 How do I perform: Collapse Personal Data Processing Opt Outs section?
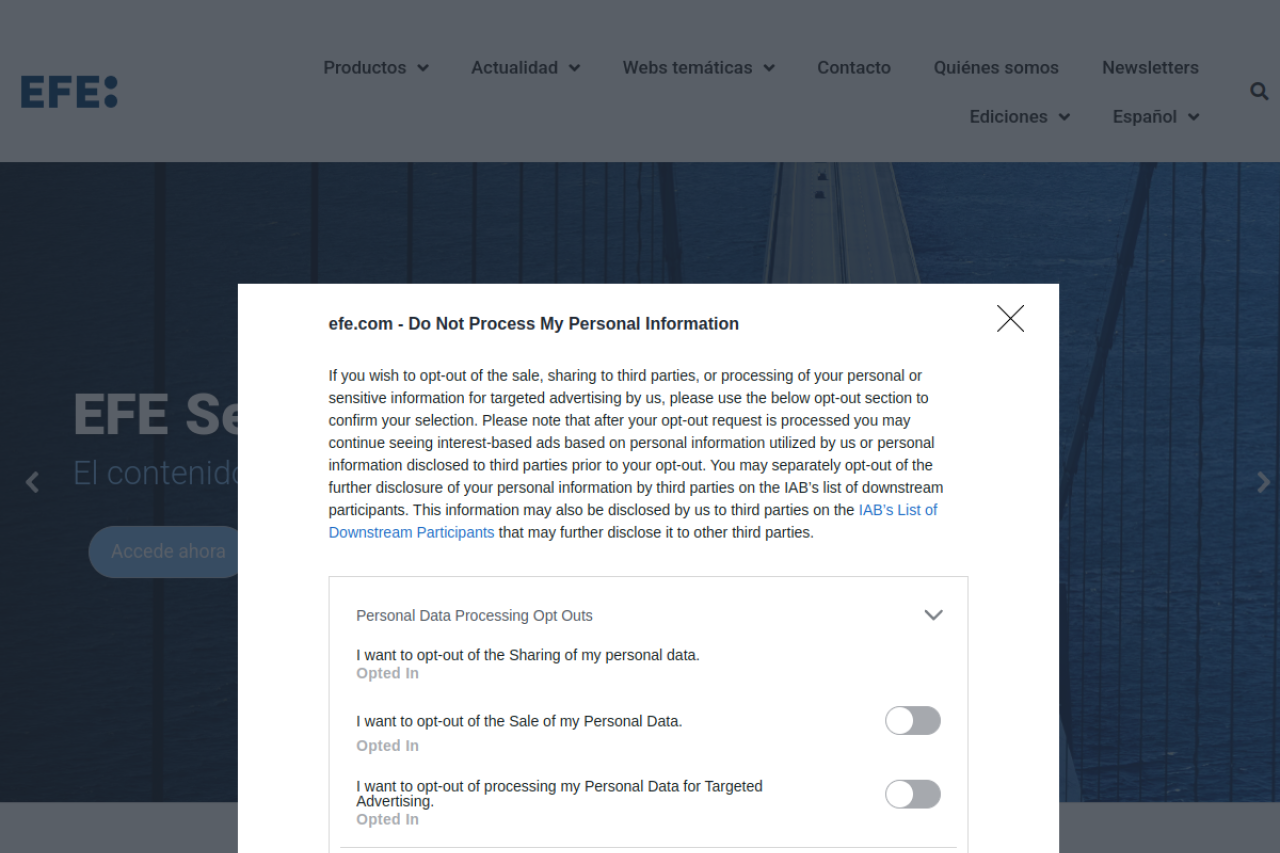point(933,615)
